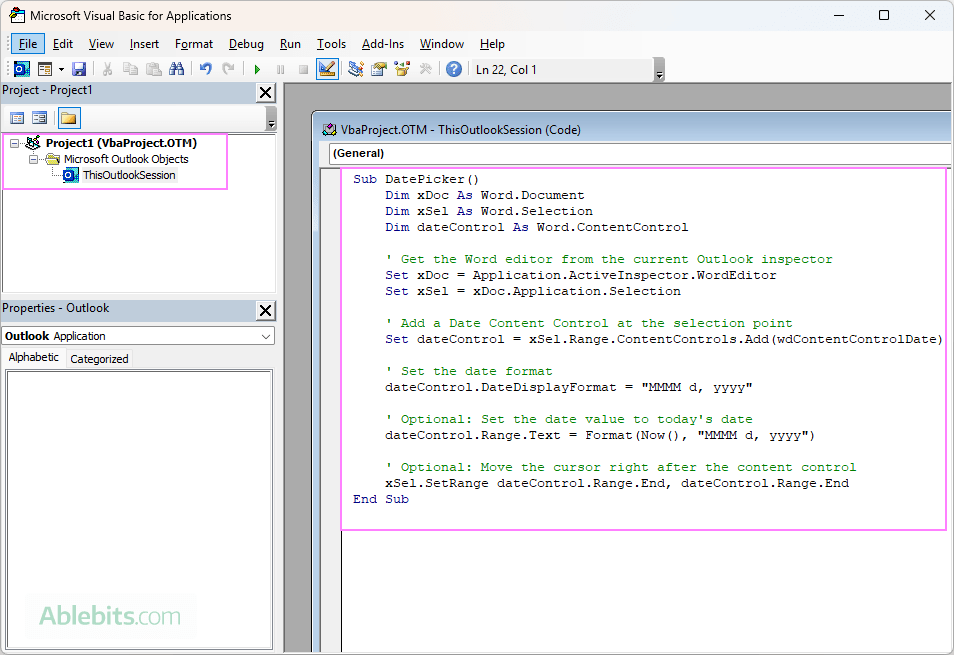954x655 pixels.
Task: Click the View Microsoft Outlook toolbar icon
Action: click(21, 69)
